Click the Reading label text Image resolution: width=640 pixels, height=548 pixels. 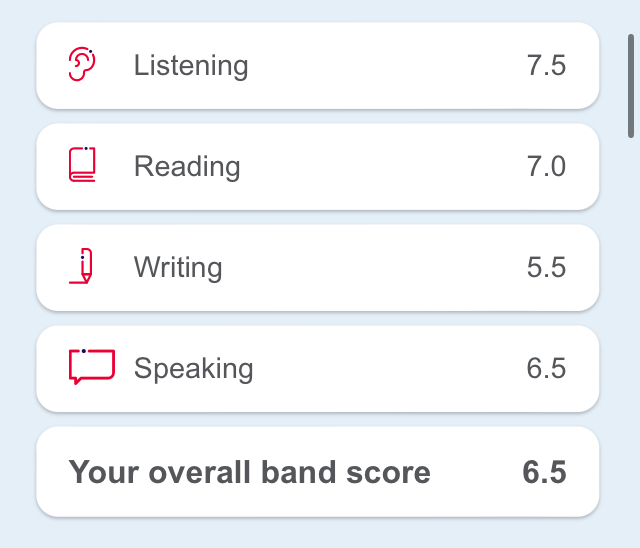[187, 167]
